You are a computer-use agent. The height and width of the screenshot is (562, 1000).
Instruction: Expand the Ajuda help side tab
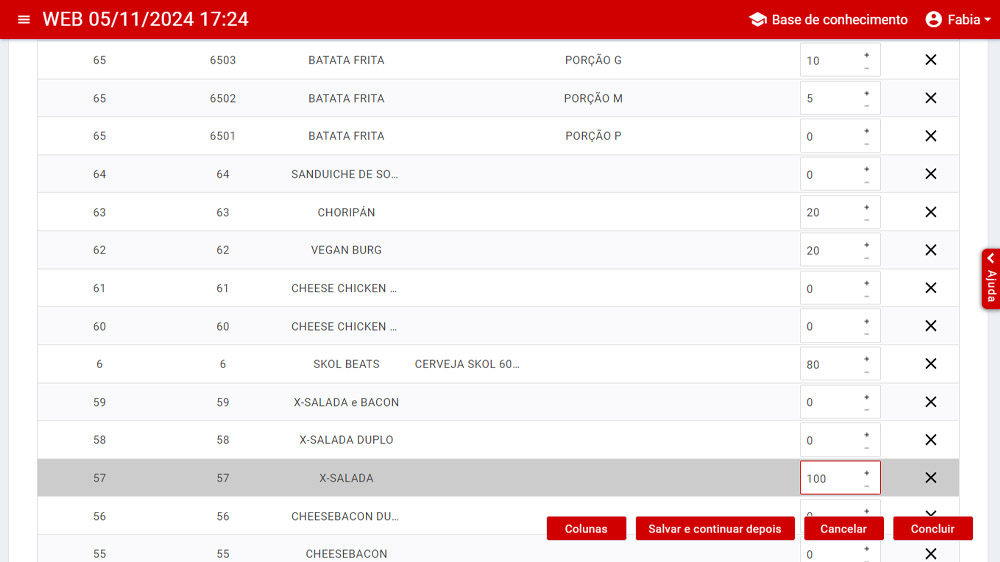pos(990,279)
